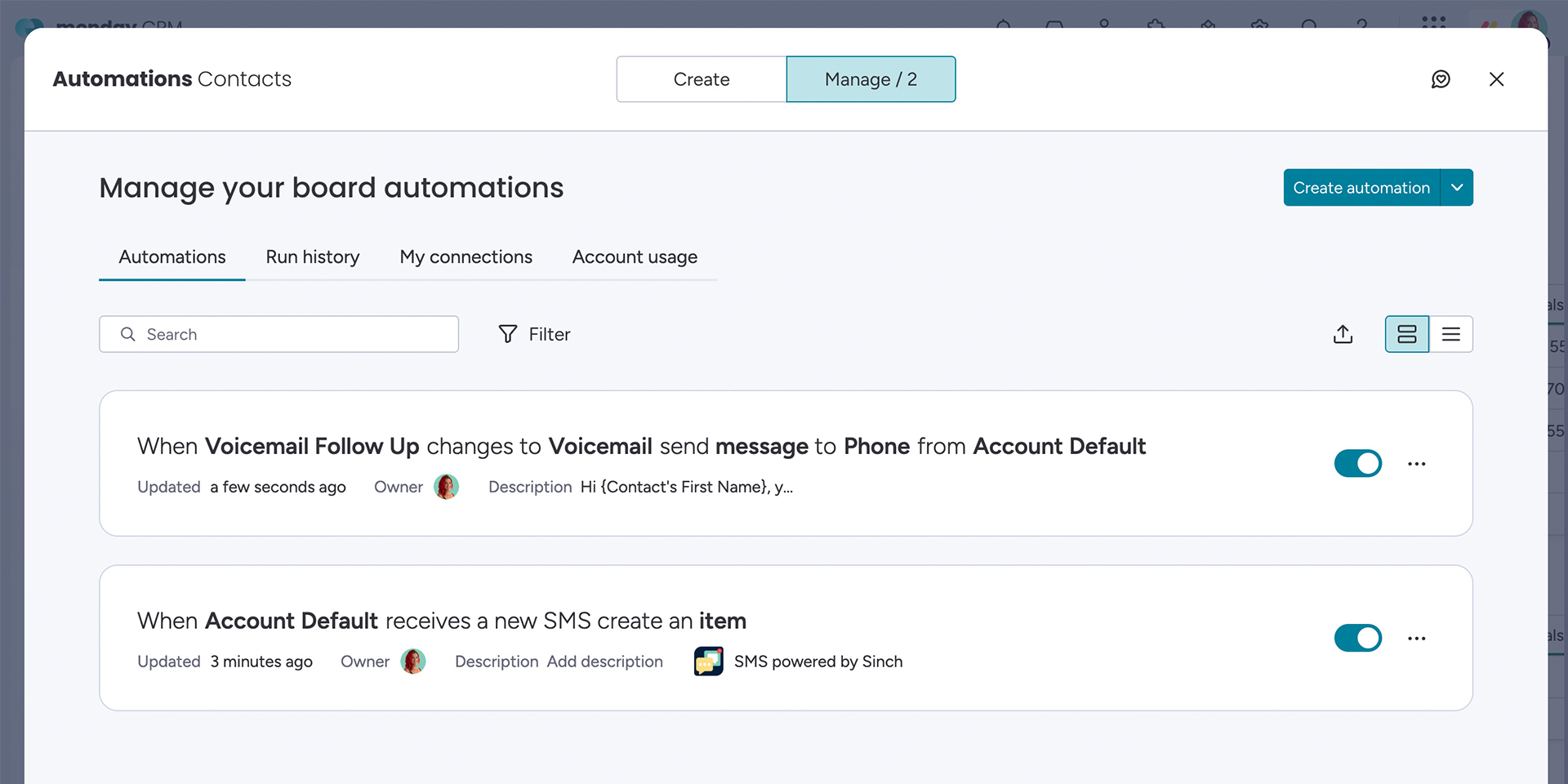Viewport: 1568px width, 784px height.
Task: Open more options for Voicemail Follow Up automation
Action: (1416, 464)
